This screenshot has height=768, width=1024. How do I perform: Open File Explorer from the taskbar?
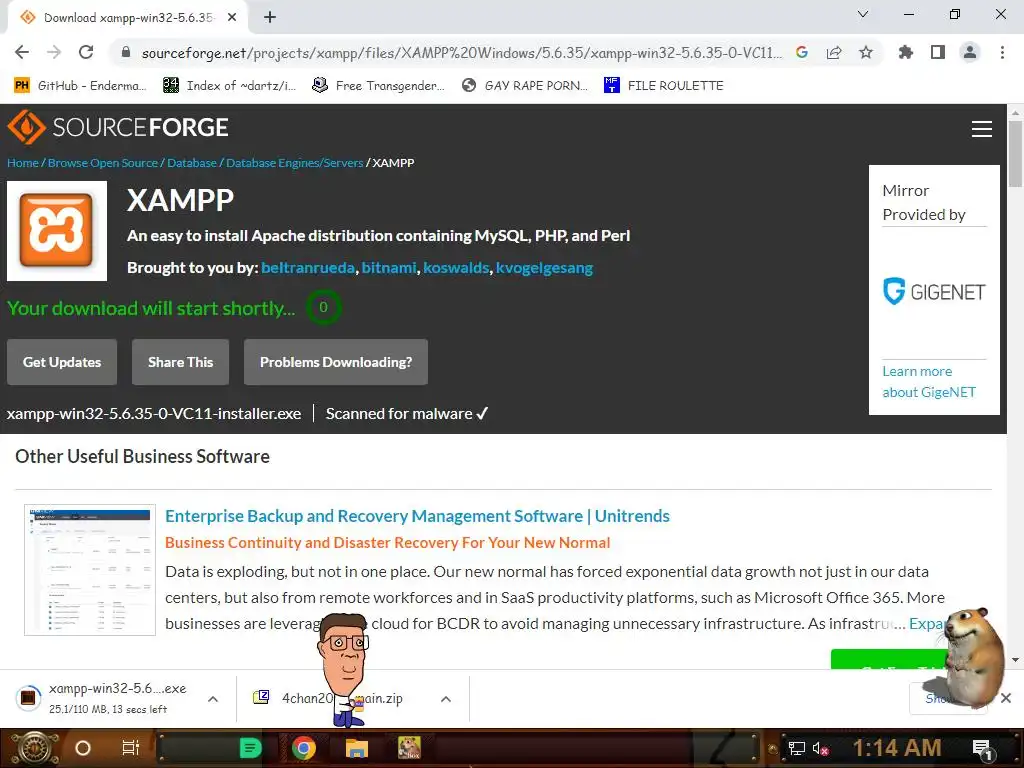(357, 748)
